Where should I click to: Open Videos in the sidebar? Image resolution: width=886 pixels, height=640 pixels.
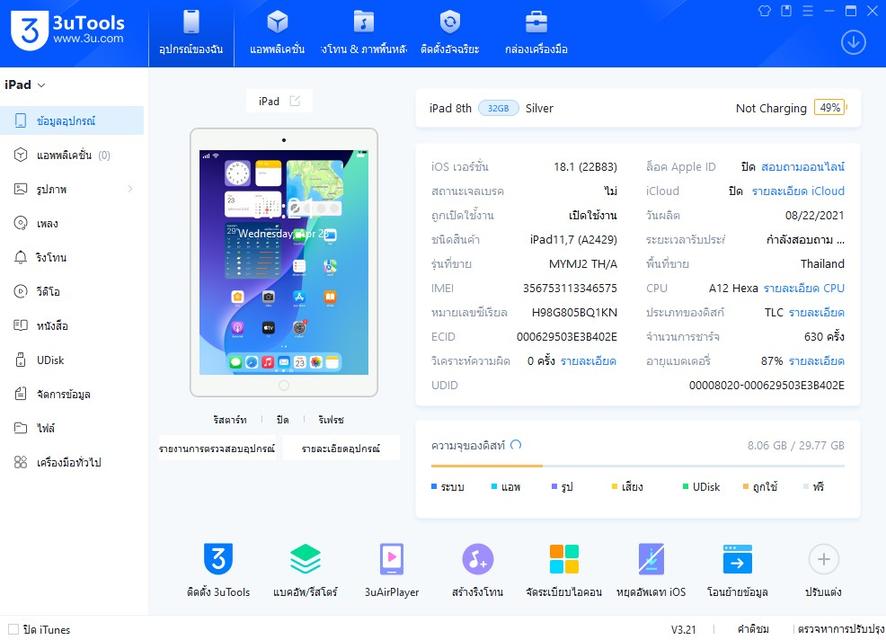72,291
